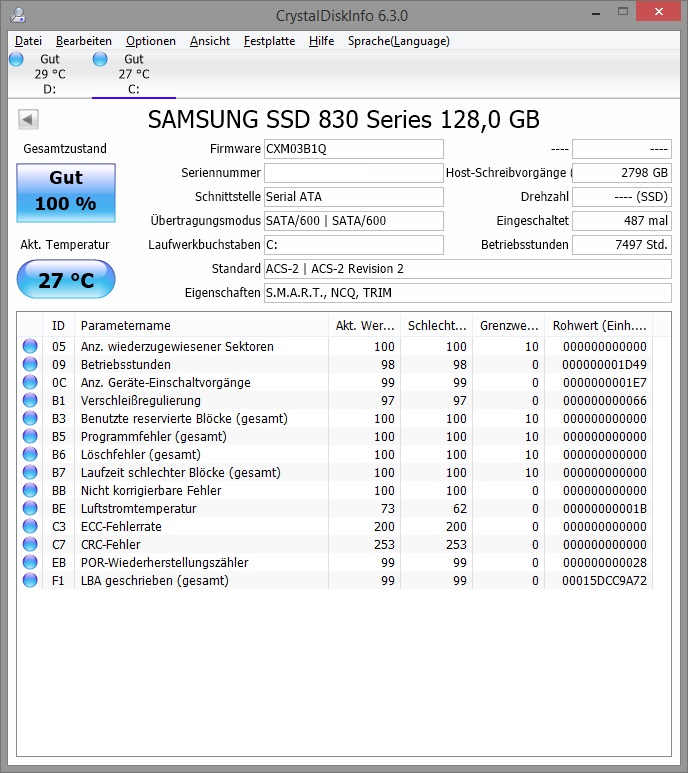This screenshot has height=773, width=688.
Task: Click the Eigenschaften field S.M.A.R.T., NCQ, TRIM
Action: click(x=468, y=293)
